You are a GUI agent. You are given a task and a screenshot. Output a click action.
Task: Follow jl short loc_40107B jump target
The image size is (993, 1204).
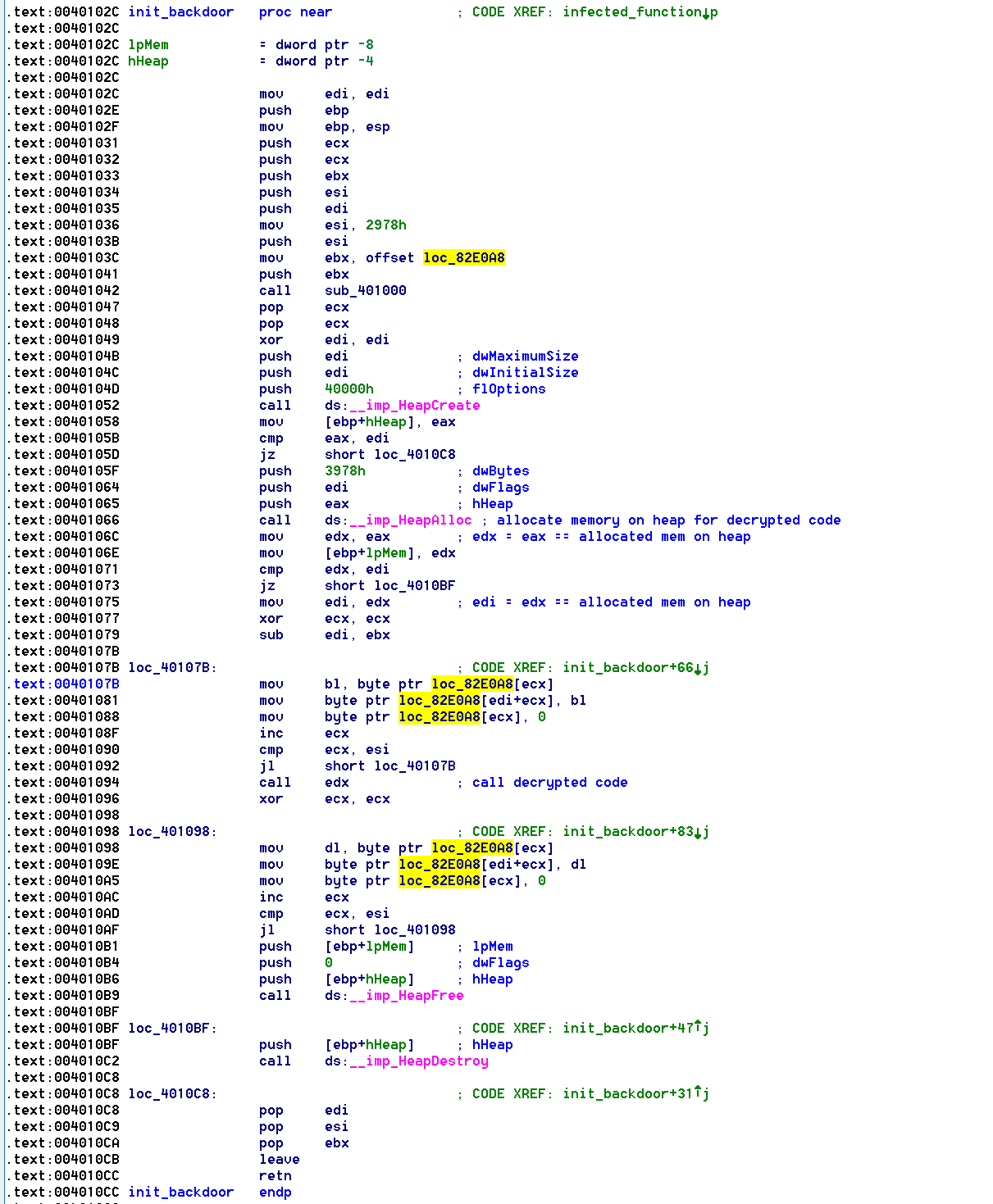414,766
